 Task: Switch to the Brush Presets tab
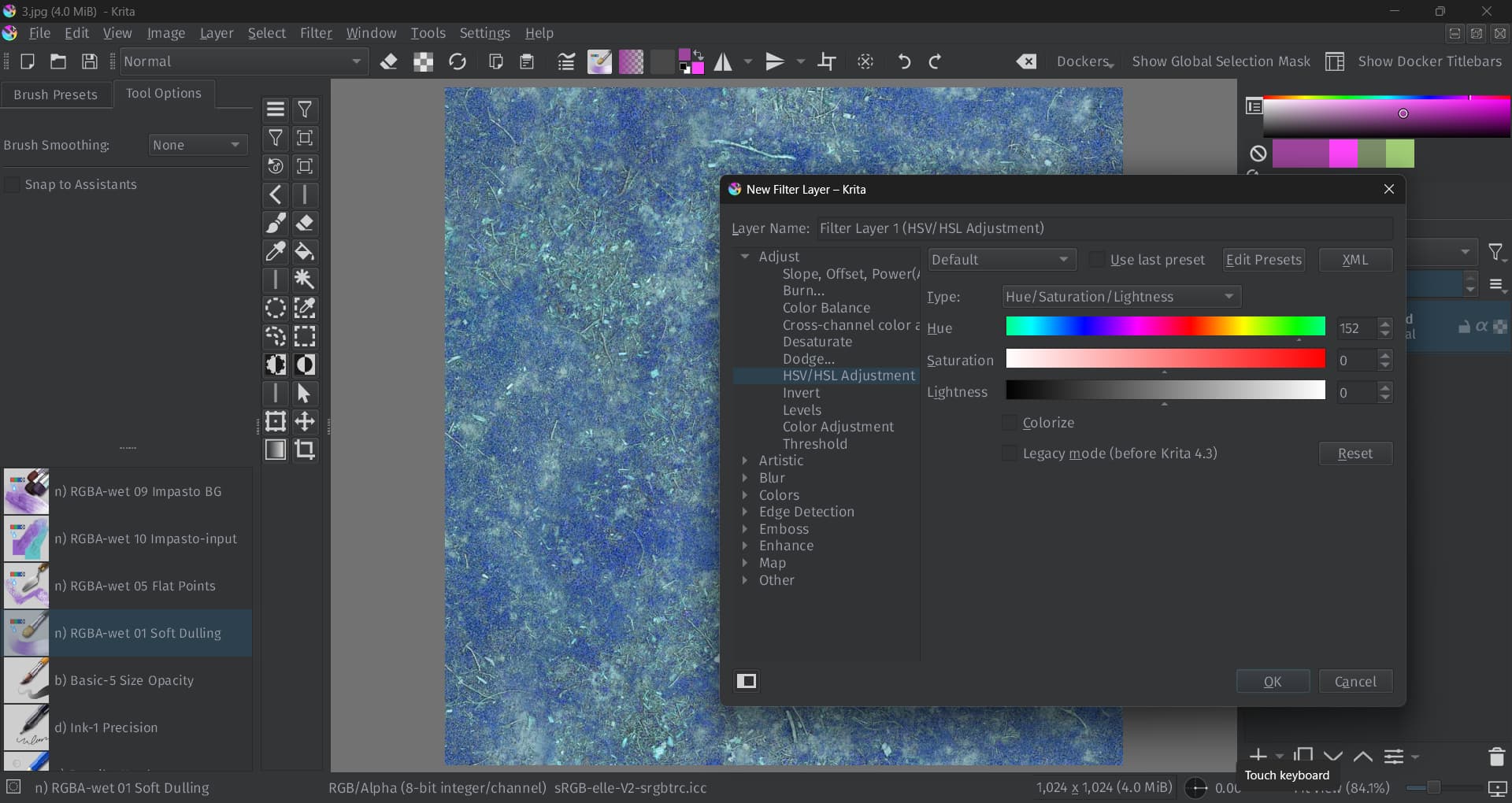coord(55,94)
